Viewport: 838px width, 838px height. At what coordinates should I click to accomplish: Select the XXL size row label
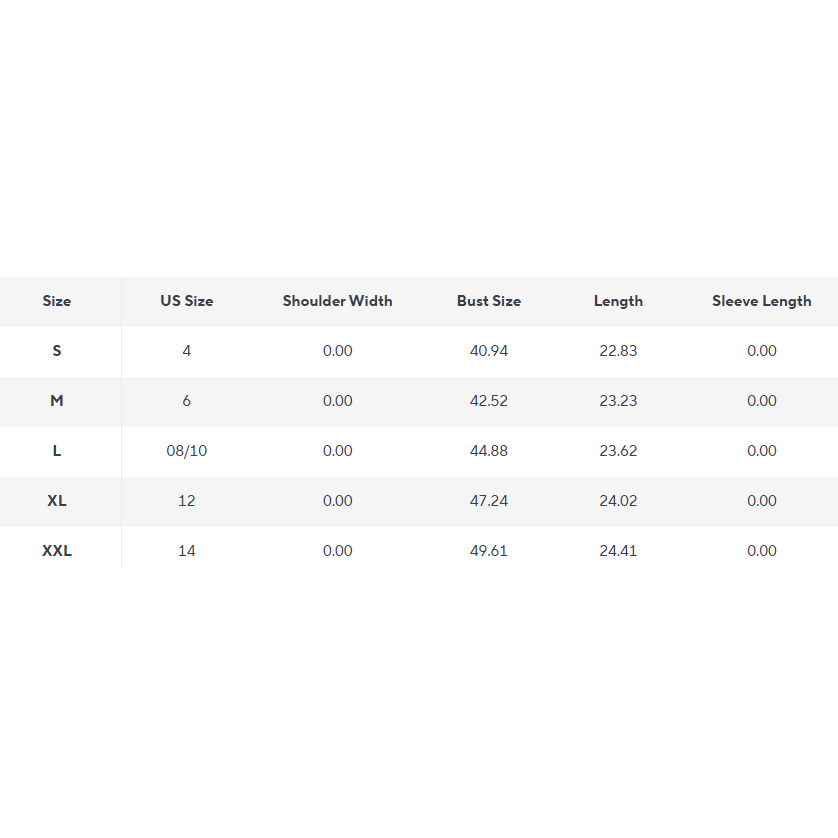(57, 551)
